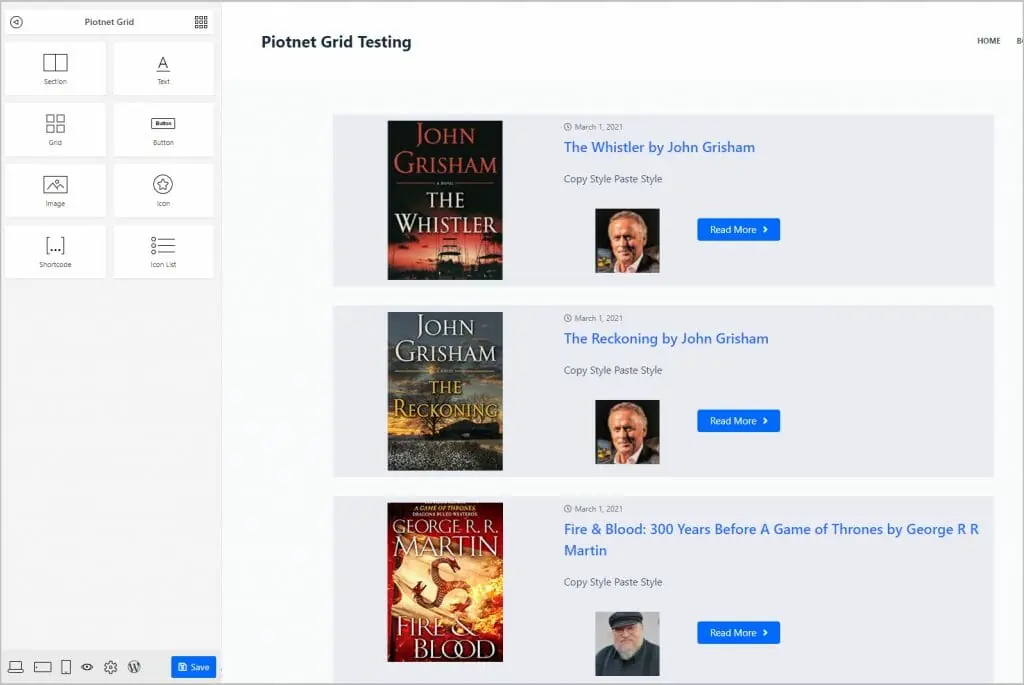Screen dimensions: 1024x685
Task: Select the Shortcode widget
Action: coord(55,251)
